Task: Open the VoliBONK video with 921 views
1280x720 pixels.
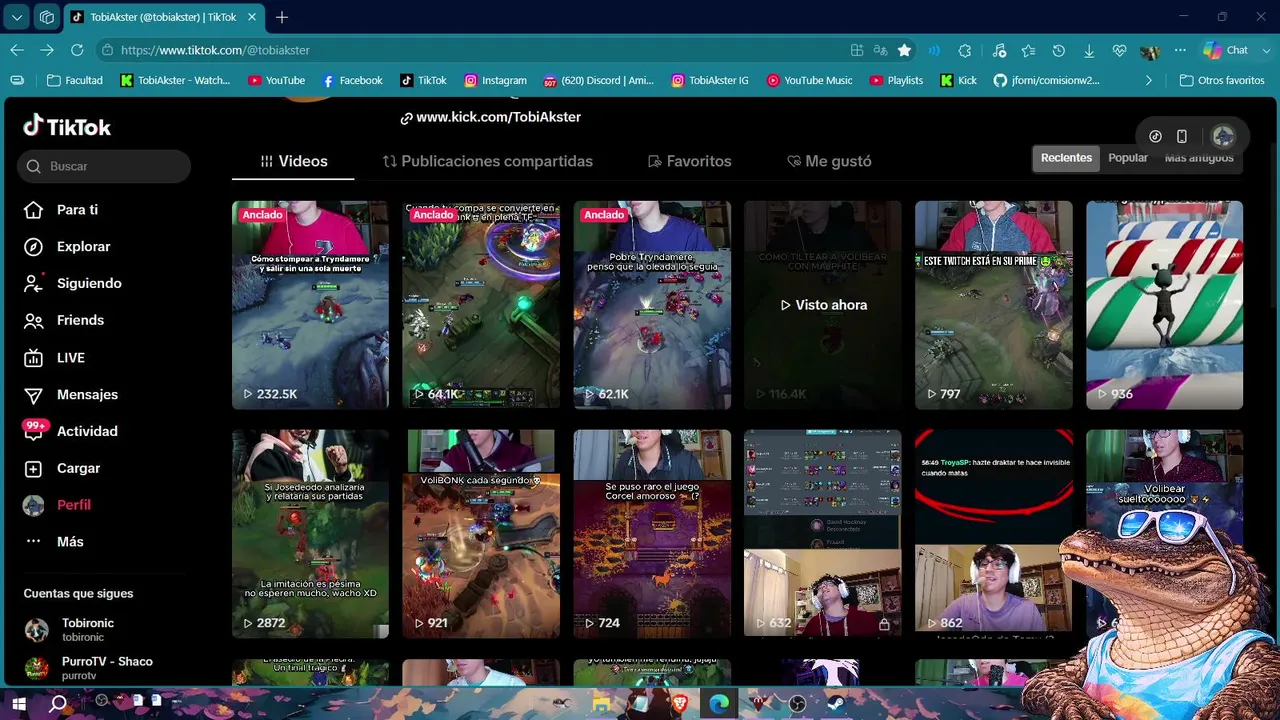Action: [481, 534]
